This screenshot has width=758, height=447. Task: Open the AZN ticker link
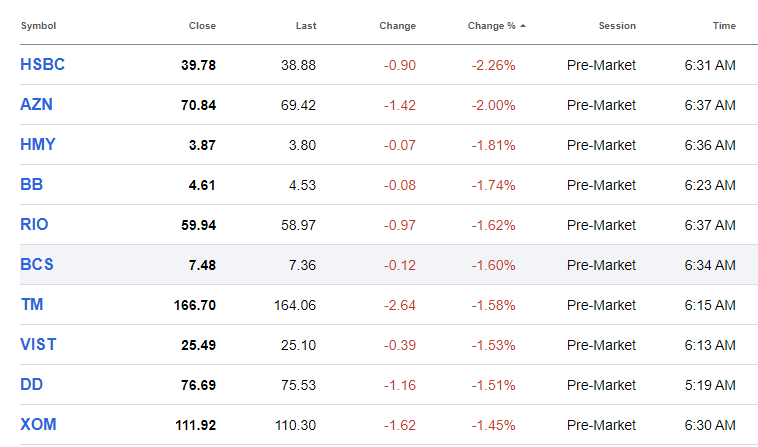(x=37, y=104)
